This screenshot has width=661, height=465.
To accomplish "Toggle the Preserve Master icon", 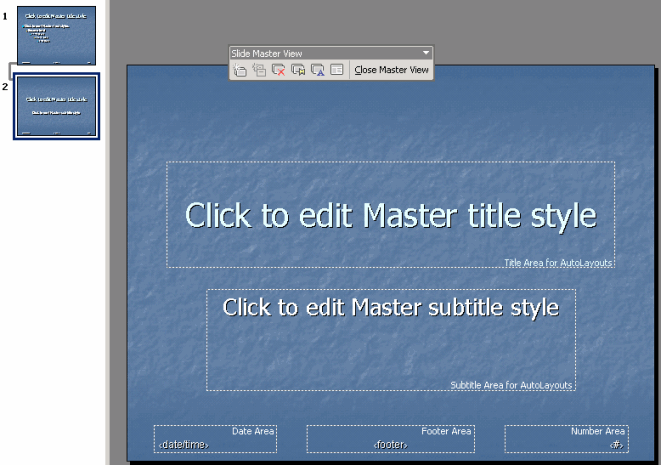I will pos(298,70).
